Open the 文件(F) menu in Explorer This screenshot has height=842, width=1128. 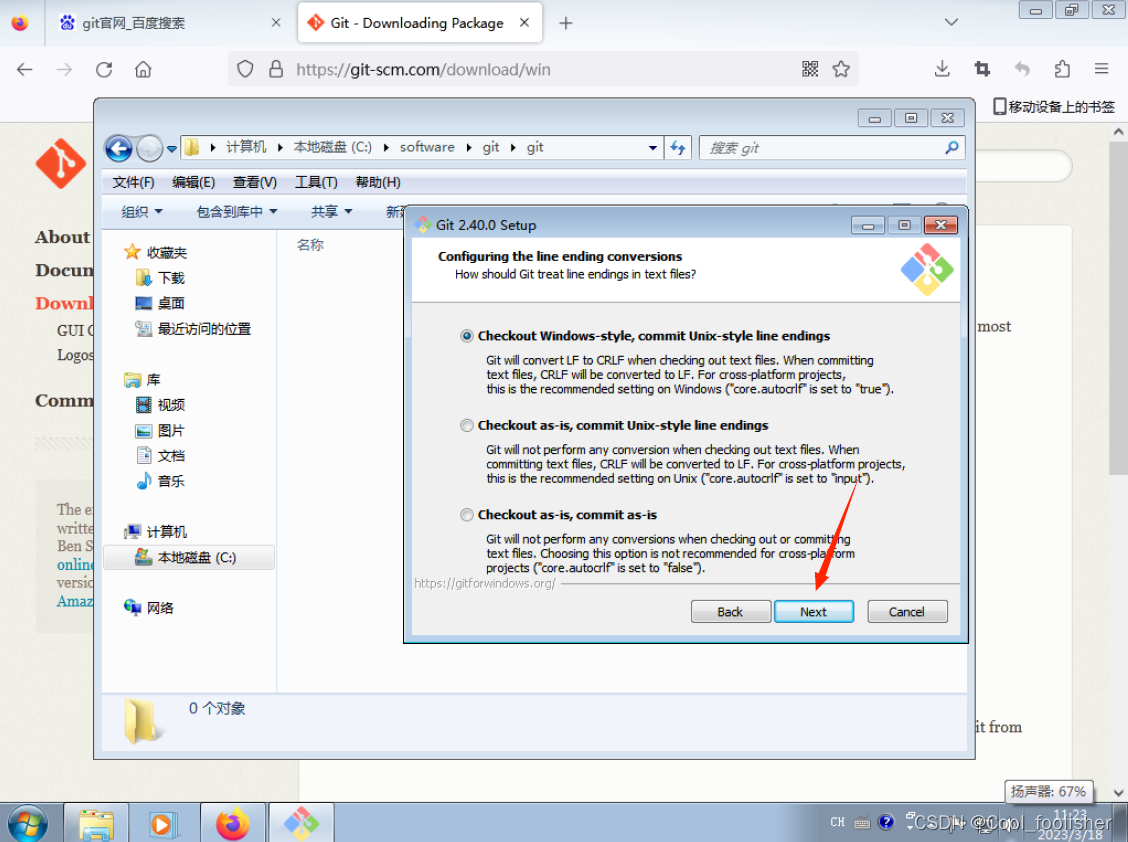tap(133, 182)
